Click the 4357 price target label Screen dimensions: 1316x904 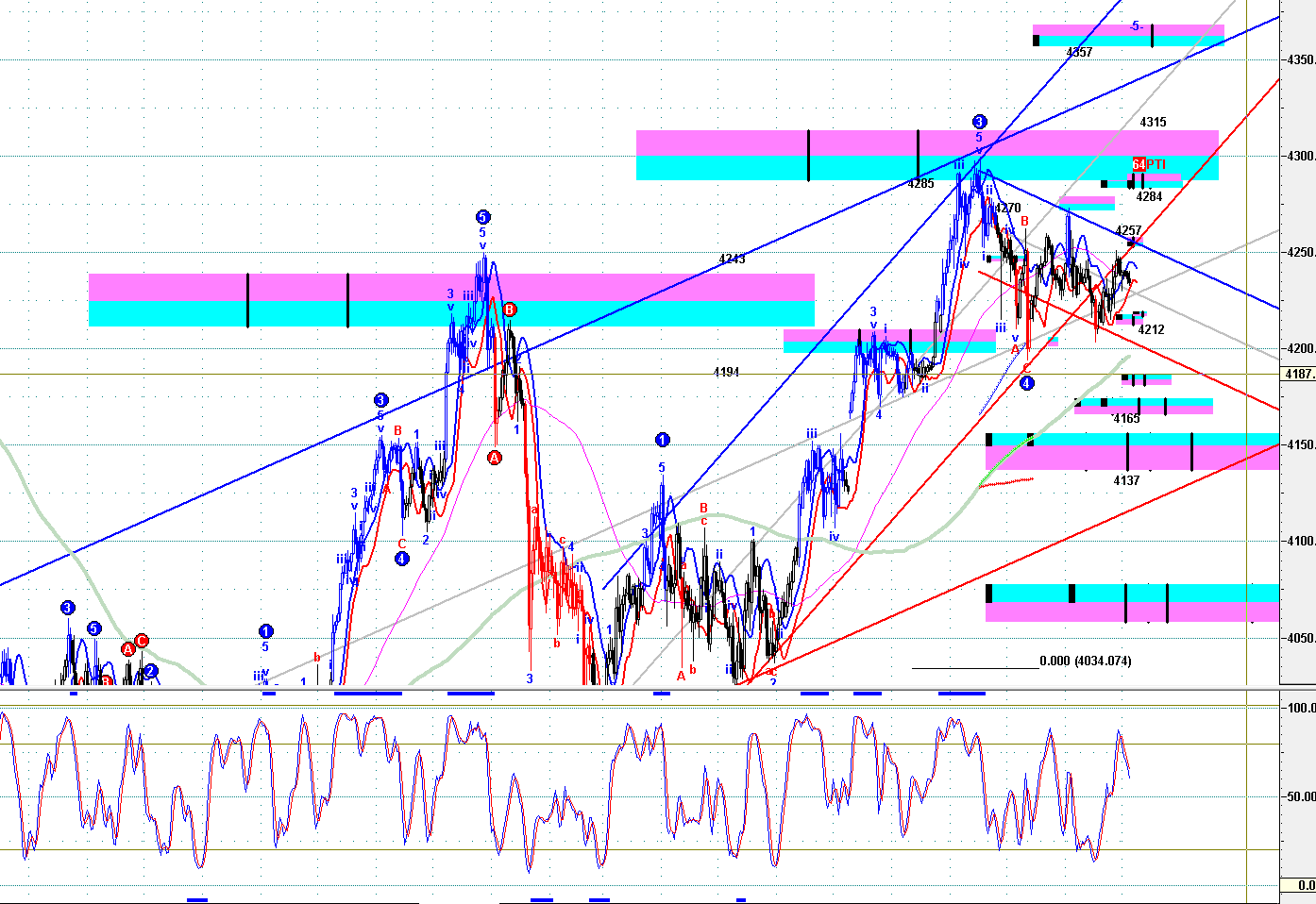tap(1079, 53)
